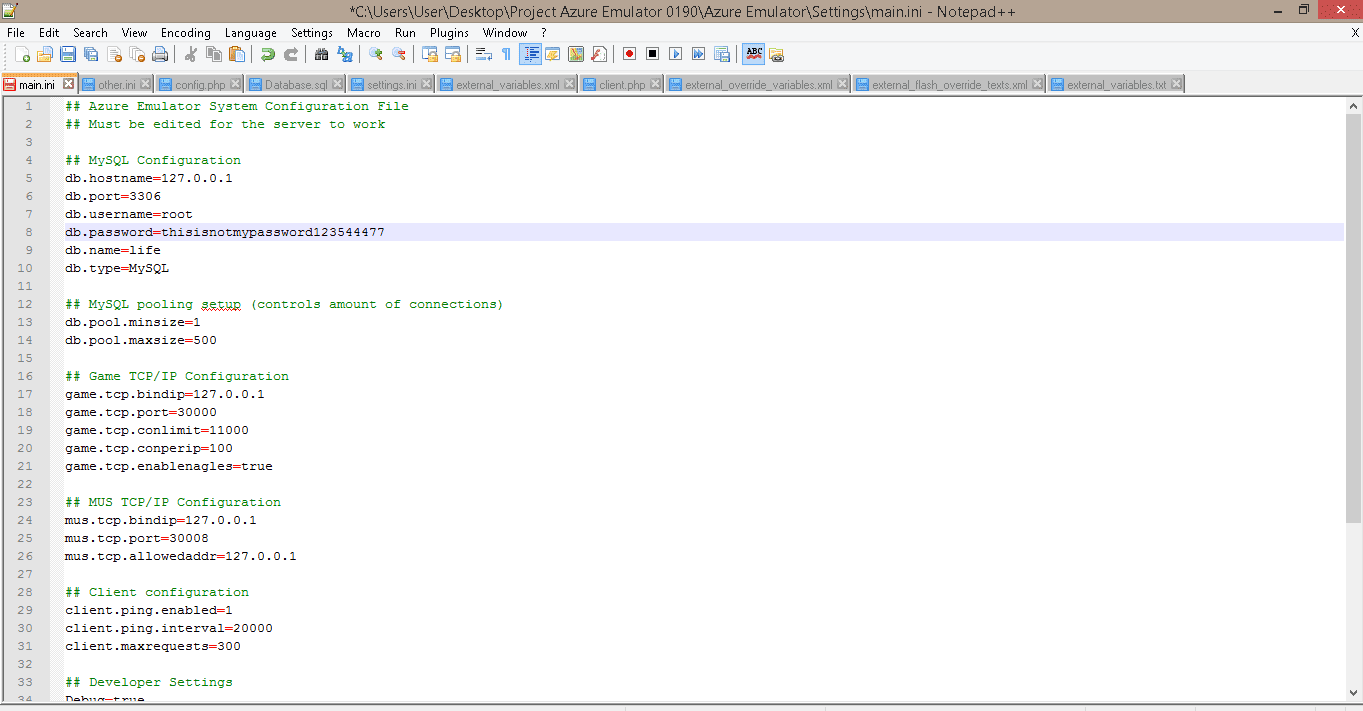This screenshot has width=1363, height=711.
Task: Switch to the client.php tab
Action: click(622, 85)
